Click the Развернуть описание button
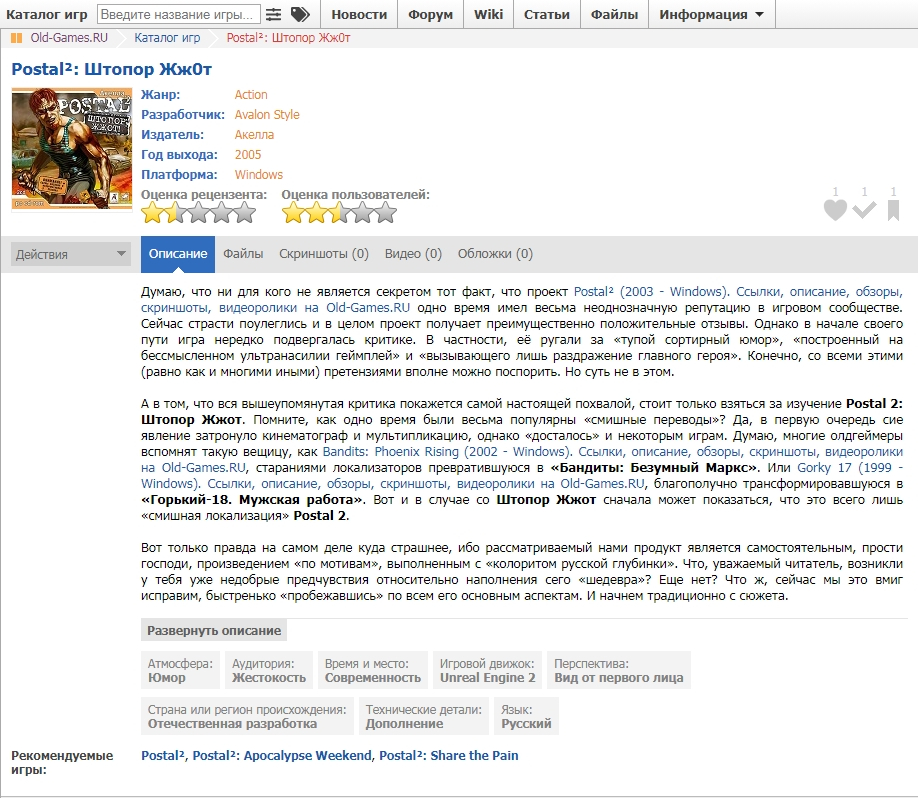 click(214, 631)
